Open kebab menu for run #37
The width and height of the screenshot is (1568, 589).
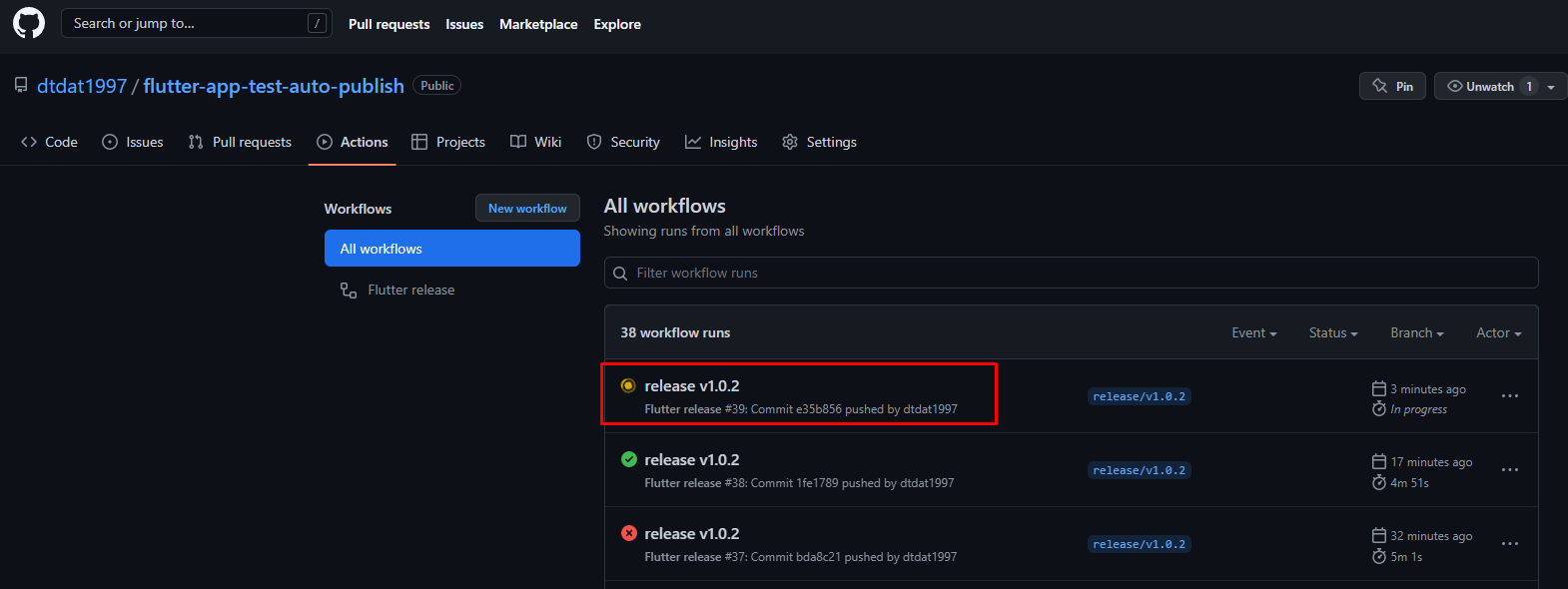click(x=1509, y=544)
